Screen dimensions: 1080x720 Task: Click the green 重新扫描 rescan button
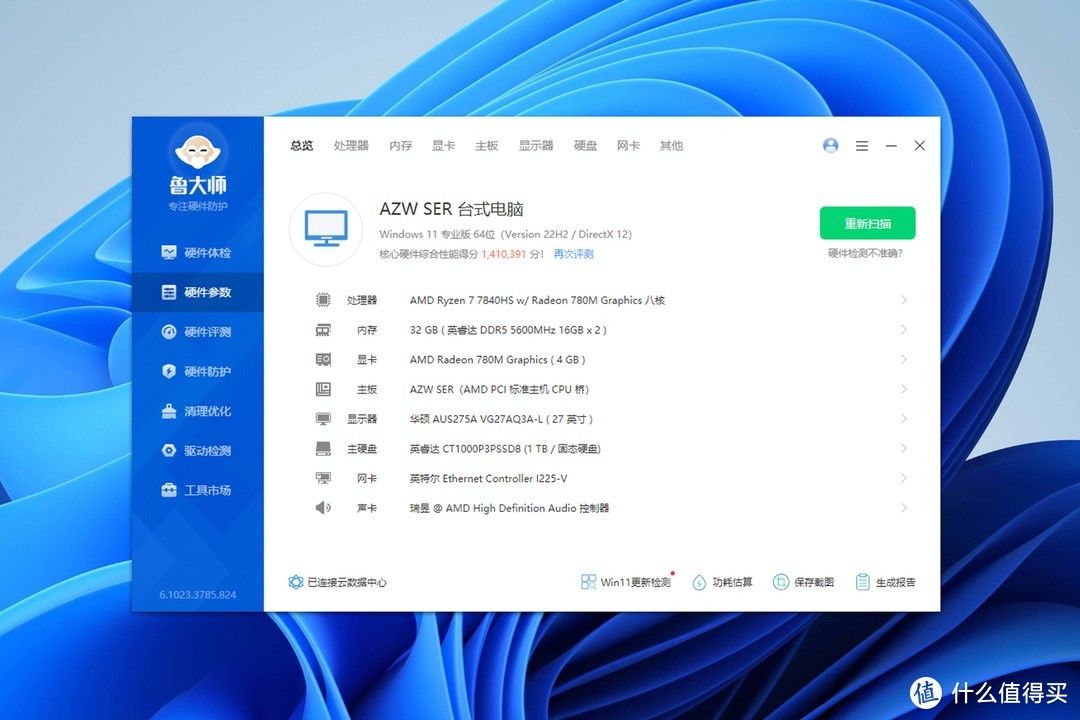[x=867, y=223]
